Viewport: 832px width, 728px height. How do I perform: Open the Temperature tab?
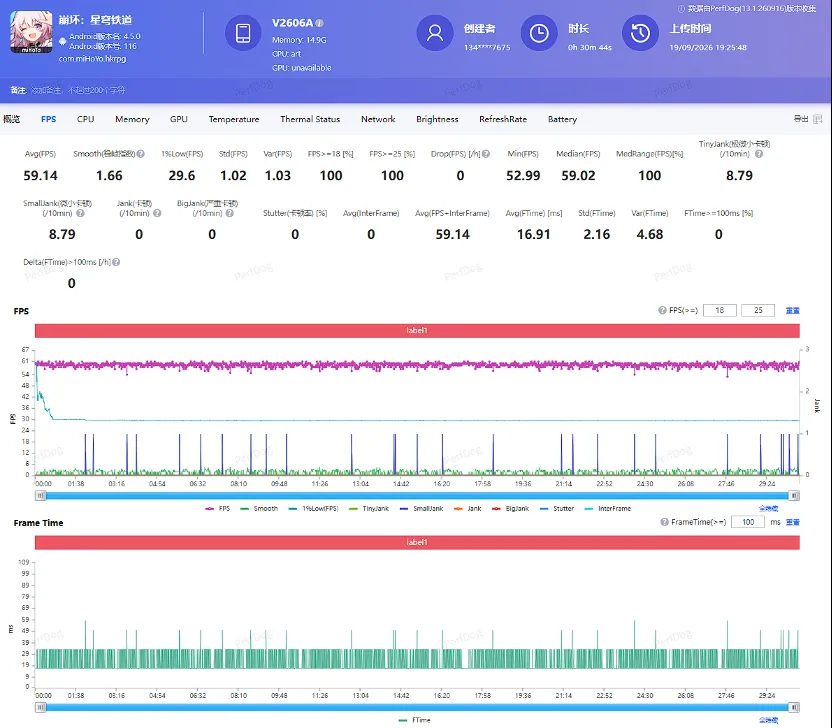pyautogui.click(x=234, y=119)
